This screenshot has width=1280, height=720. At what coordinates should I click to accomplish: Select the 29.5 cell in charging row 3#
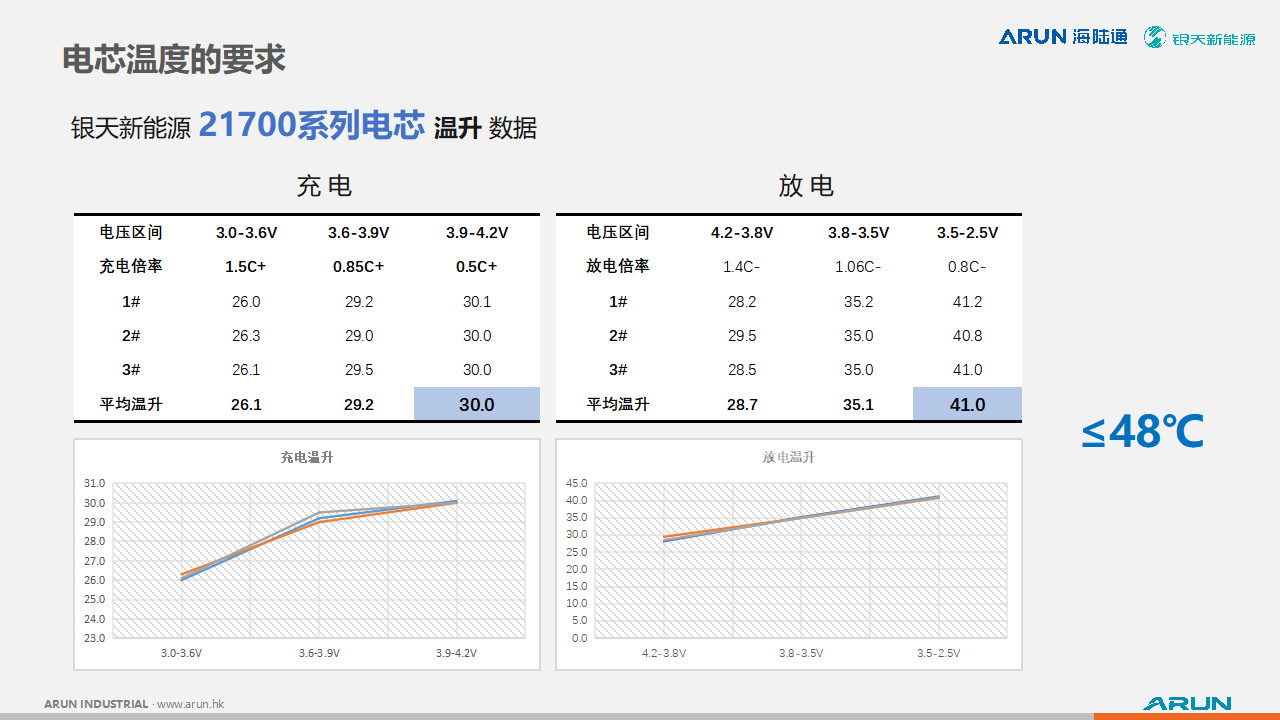[358, 370]
